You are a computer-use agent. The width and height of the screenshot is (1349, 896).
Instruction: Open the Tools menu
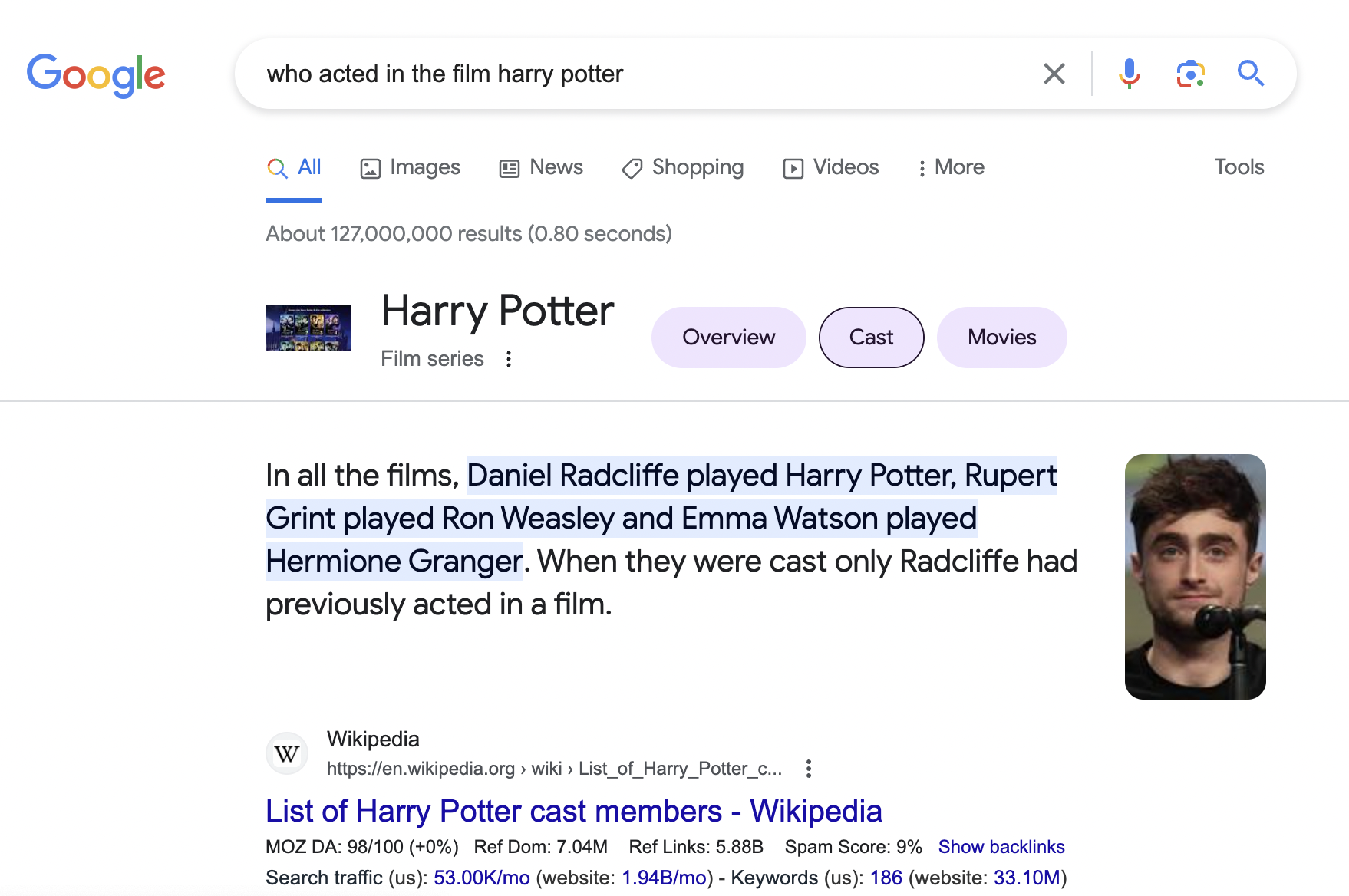click(x=1239, y=167)
